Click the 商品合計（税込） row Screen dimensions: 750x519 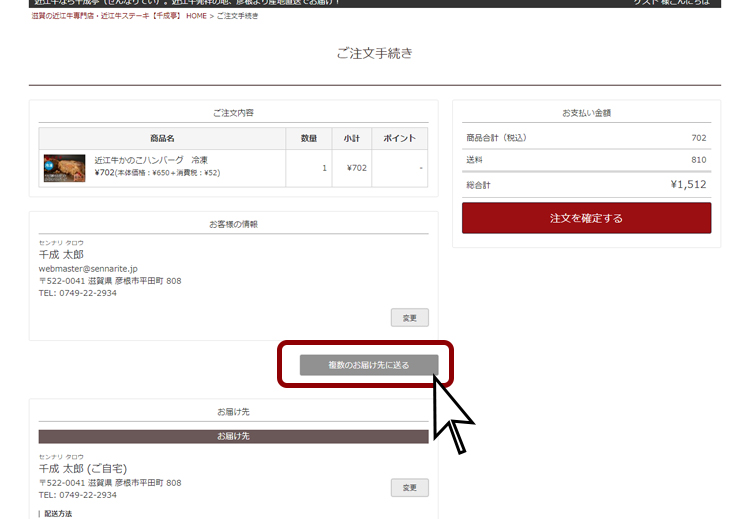586,137
